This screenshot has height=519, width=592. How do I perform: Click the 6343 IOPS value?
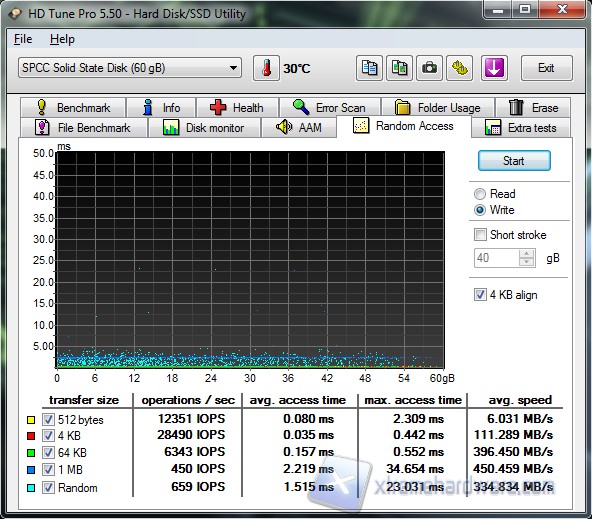click(x=195, y=452)
